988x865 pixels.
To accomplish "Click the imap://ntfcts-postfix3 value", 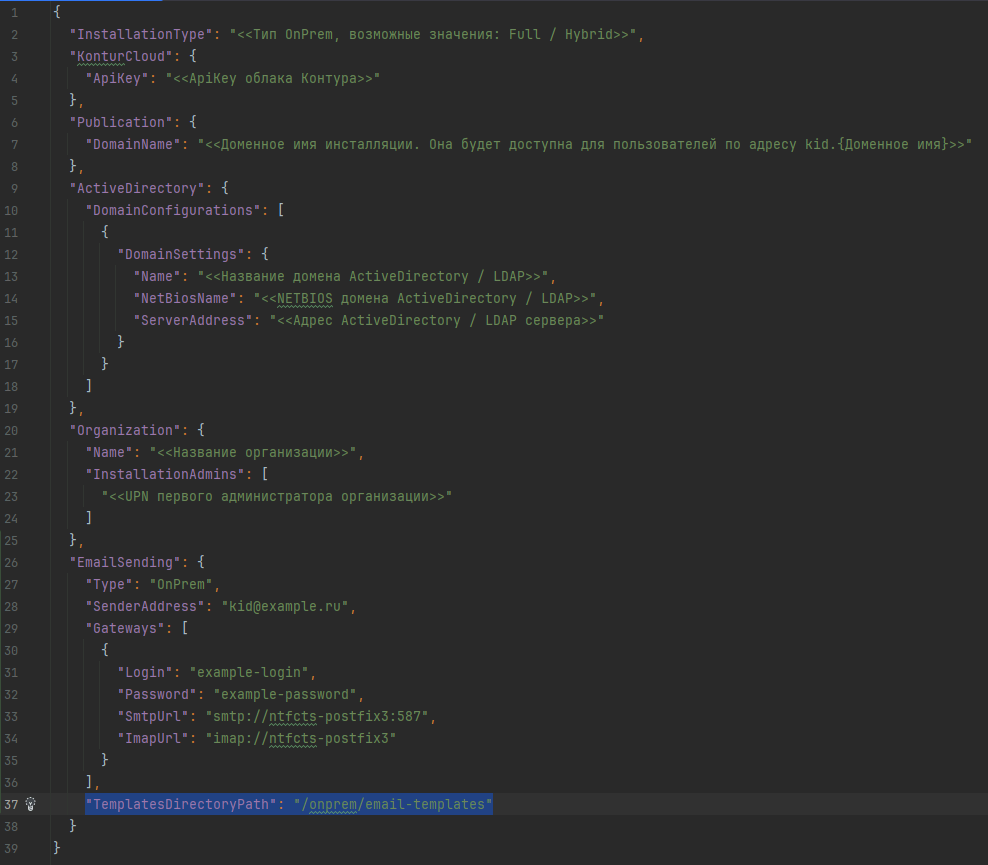I will 301,738.
